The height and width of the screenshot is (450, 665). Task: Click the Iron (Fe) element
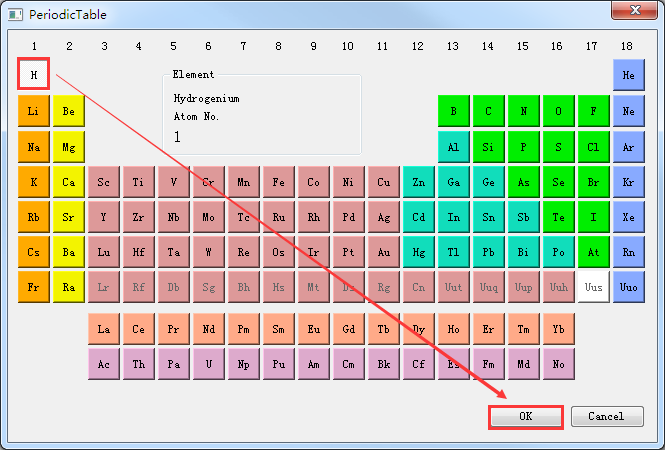[x=279, y=182]
